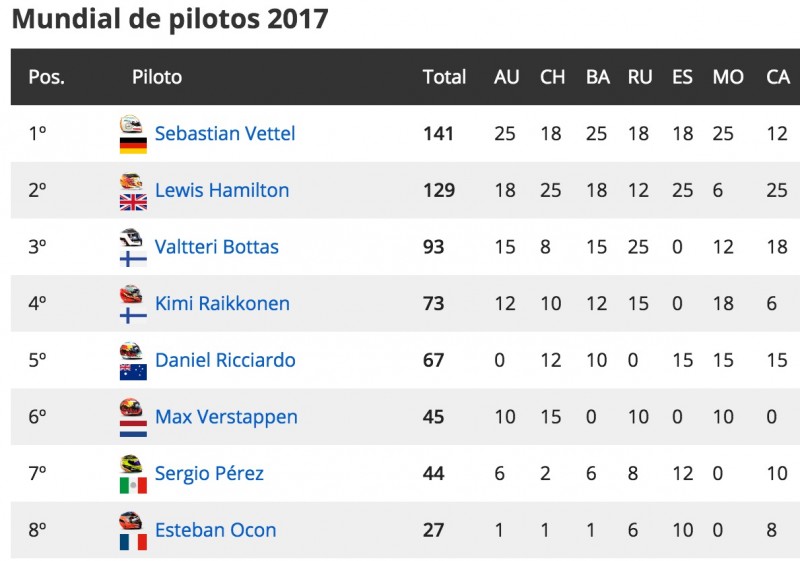Open the Esteban Ocon link
Screen dimensions: 800x561
(215, 530)
